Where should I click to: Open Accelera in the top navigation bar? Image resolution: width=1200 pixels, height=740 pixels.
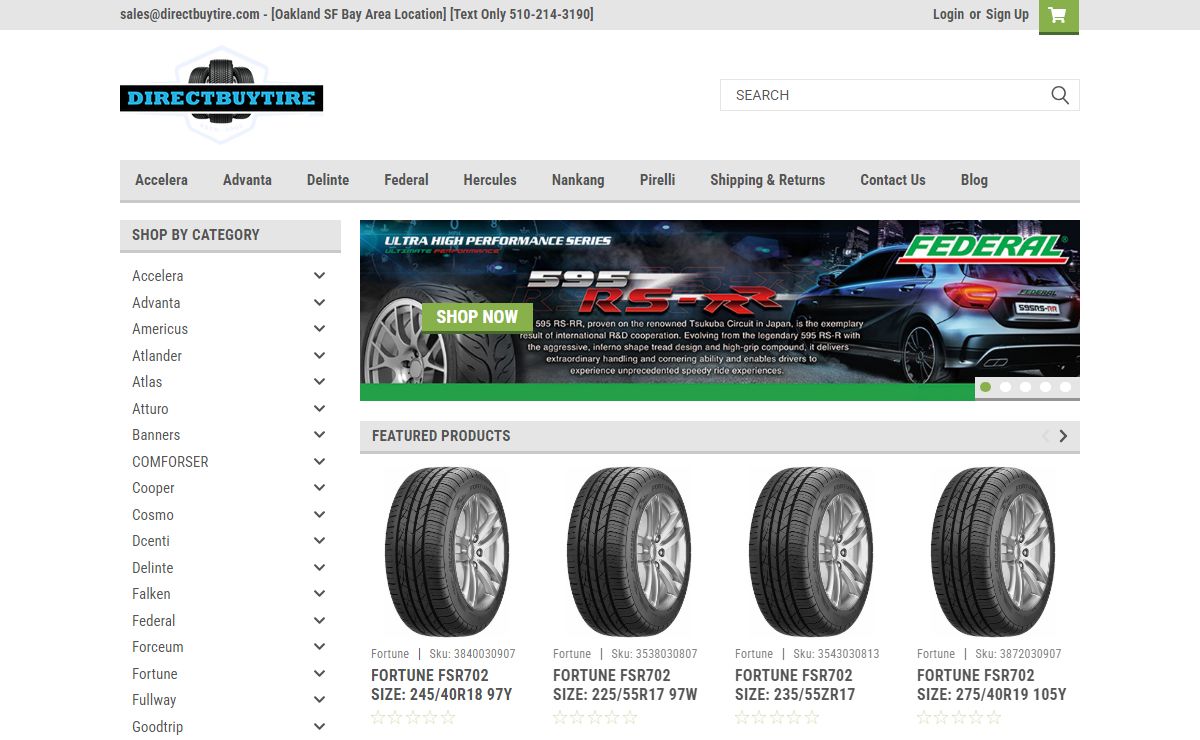point(161,180)
